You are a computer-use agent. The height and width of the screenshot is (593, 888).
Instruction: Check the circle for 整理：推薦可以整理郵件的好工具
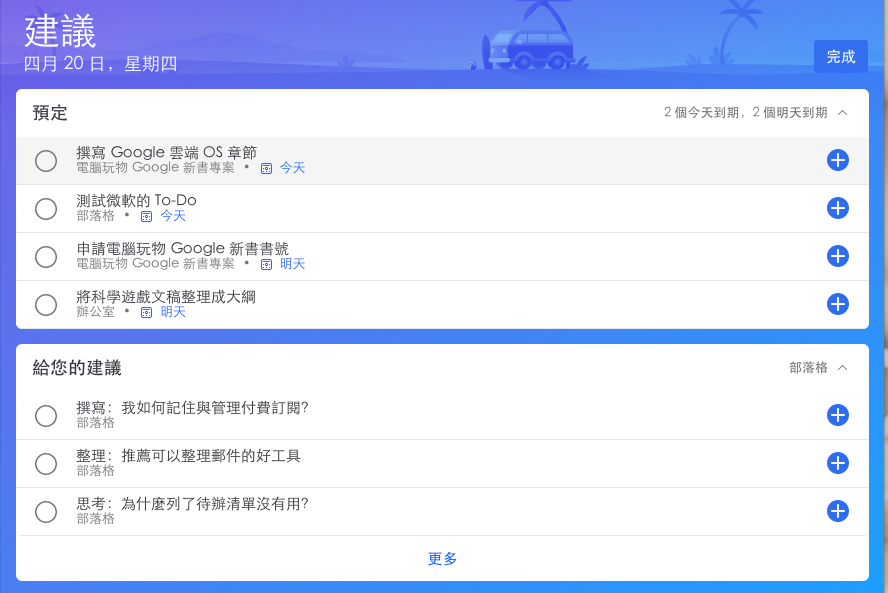pos(46,464)
